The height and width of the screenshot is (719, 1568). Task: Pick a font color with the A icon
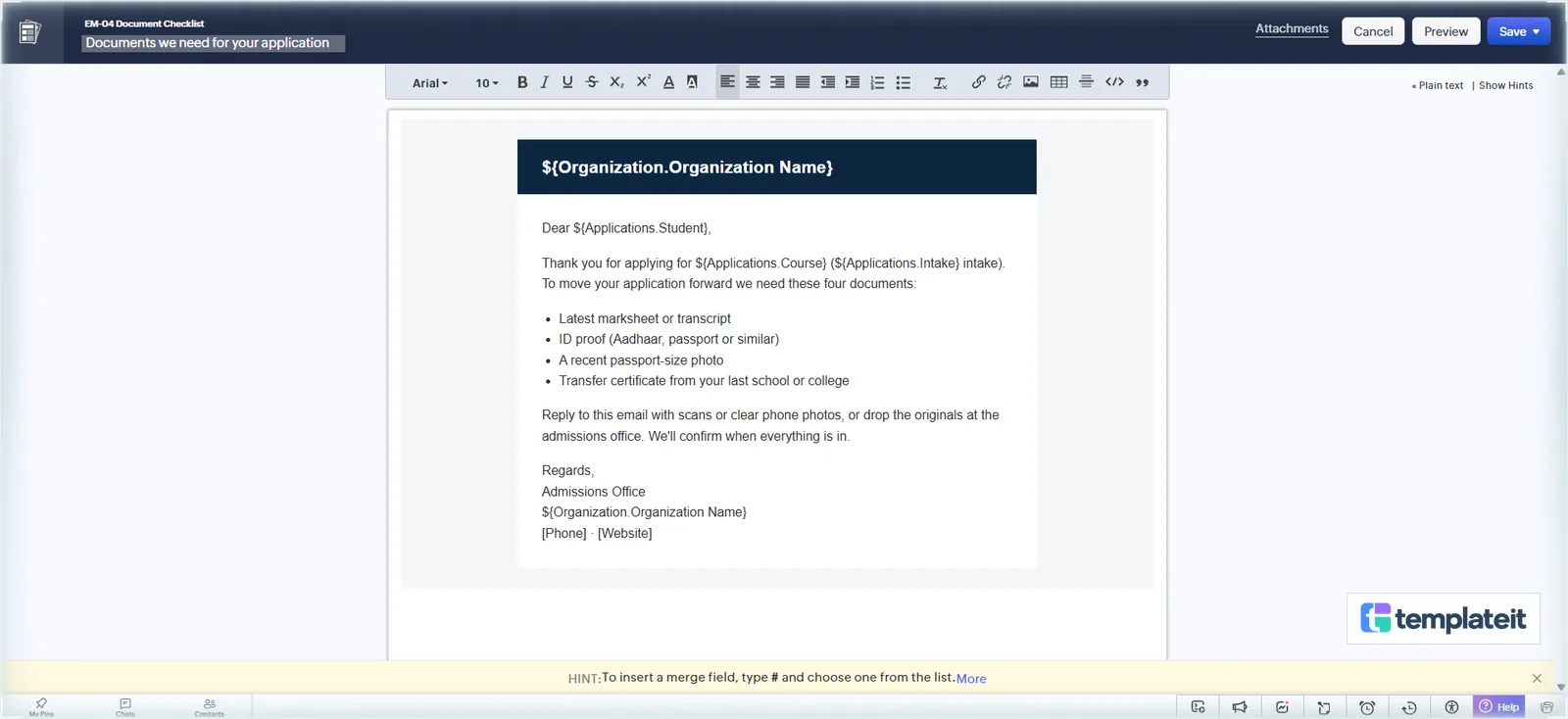668,82
